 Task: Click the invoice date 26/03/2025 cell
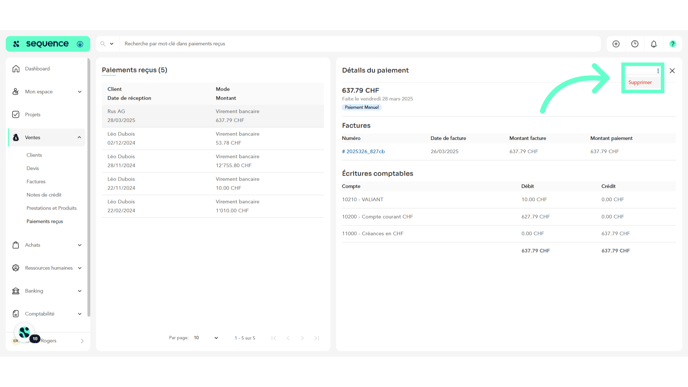click(444, 151)
